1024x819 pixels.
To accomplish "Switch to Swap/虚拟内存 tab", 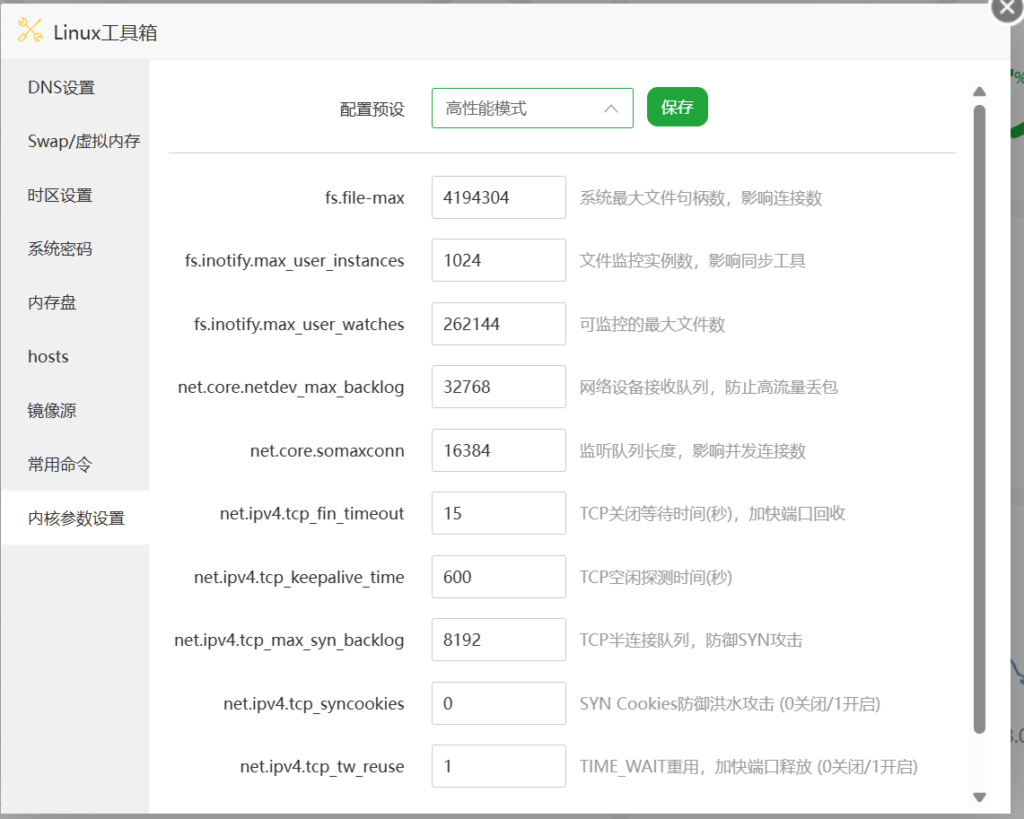I will tap(83, 141).
